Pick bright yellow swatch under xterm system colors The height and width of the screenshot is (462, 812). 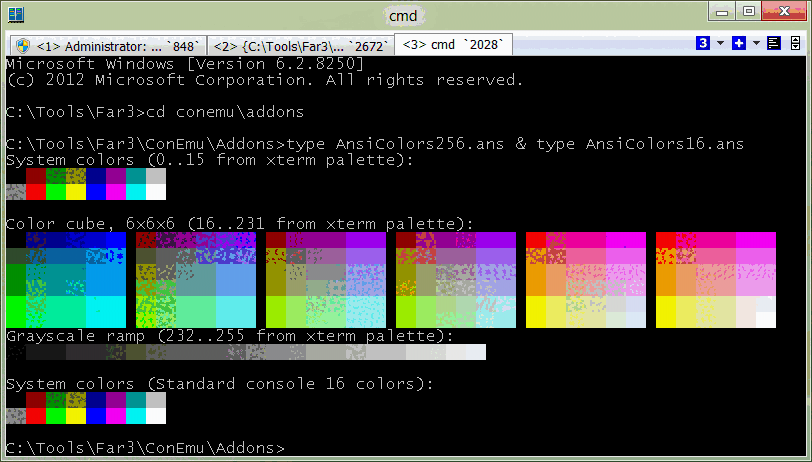(76, 192)
